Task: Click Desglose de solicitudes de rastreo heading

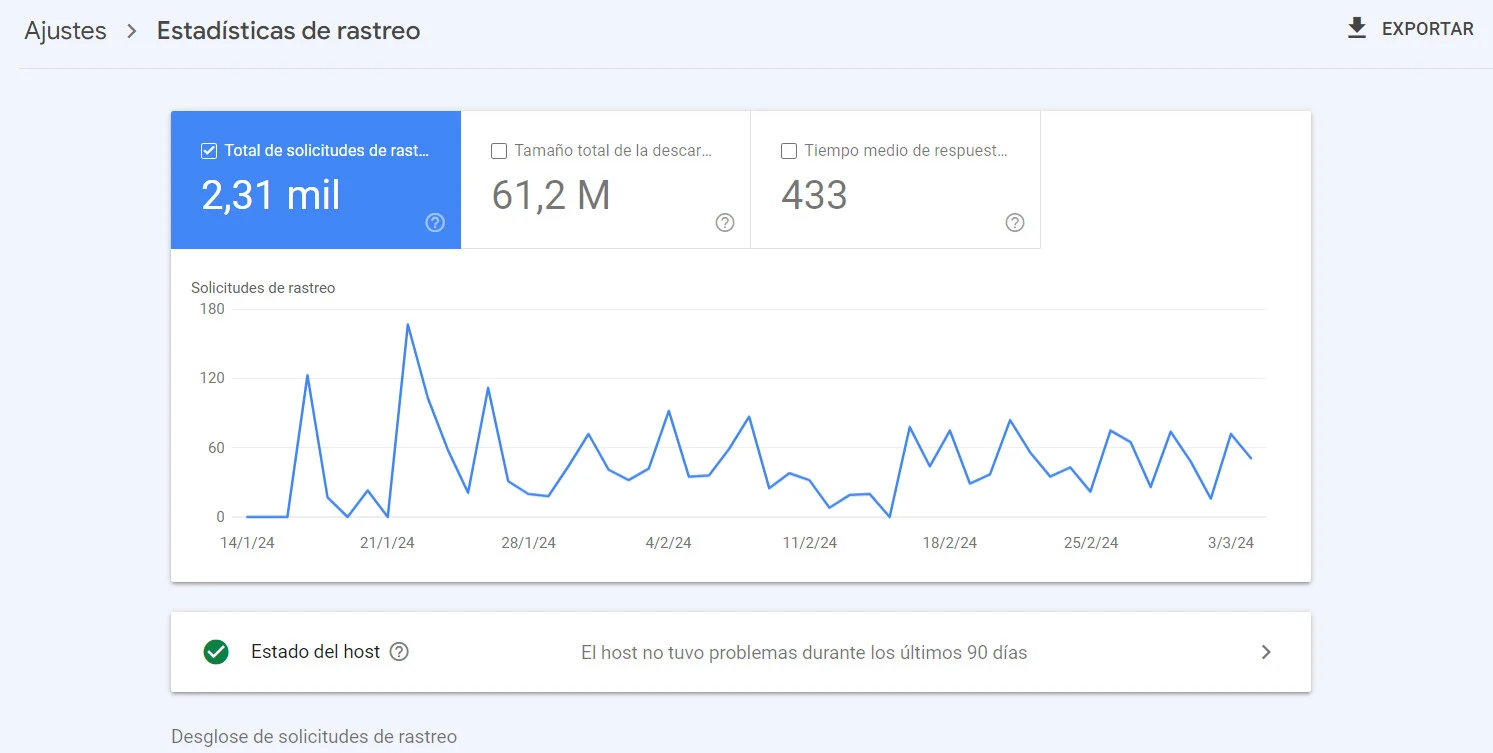Action: coord(314,737)
